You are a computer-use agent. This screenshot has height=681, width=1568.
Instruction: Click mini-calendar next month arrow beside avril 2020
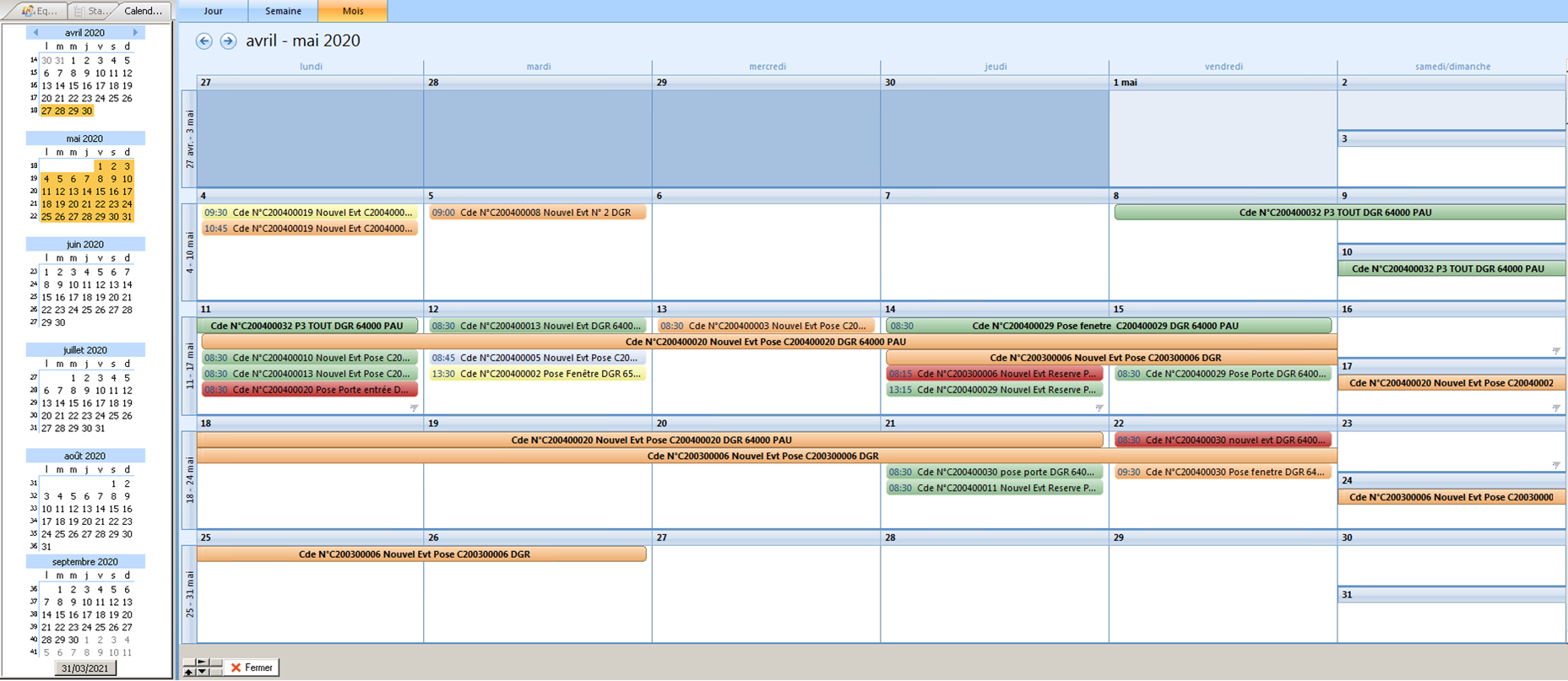click(x=135, y=32)
